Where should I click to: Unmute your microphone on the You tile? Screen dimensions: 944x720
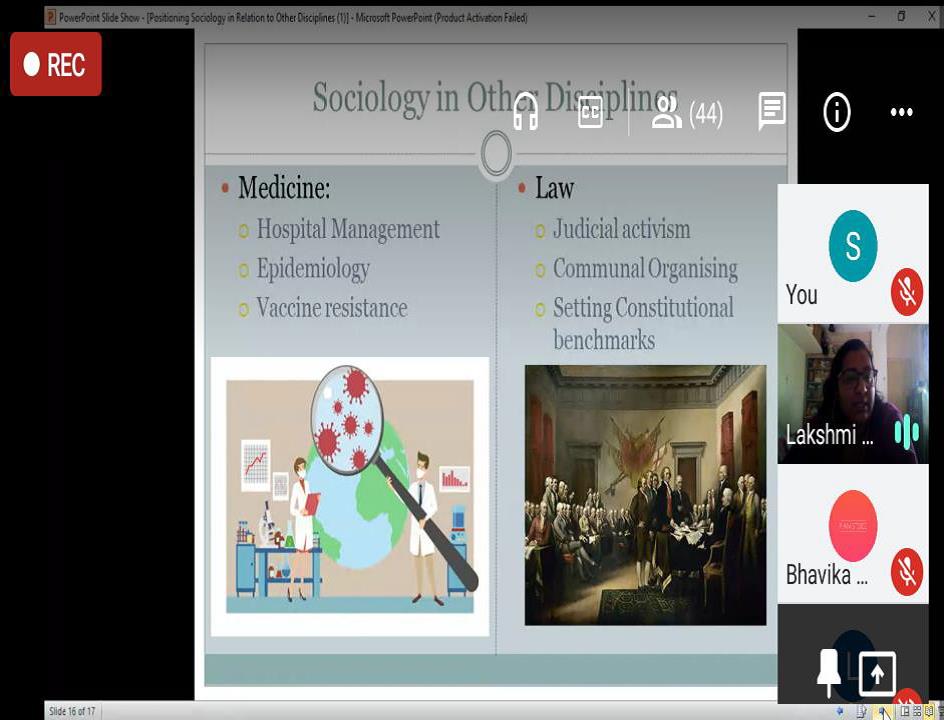pyautogui.click(x=907, y=292)
